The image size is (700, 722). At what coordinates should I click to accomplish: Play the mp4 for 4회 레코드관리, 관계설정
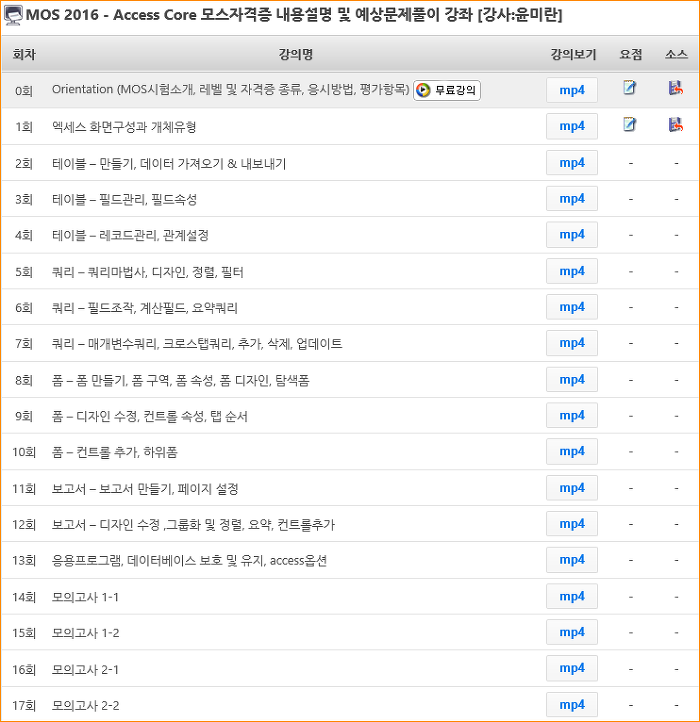coord(572,235)
